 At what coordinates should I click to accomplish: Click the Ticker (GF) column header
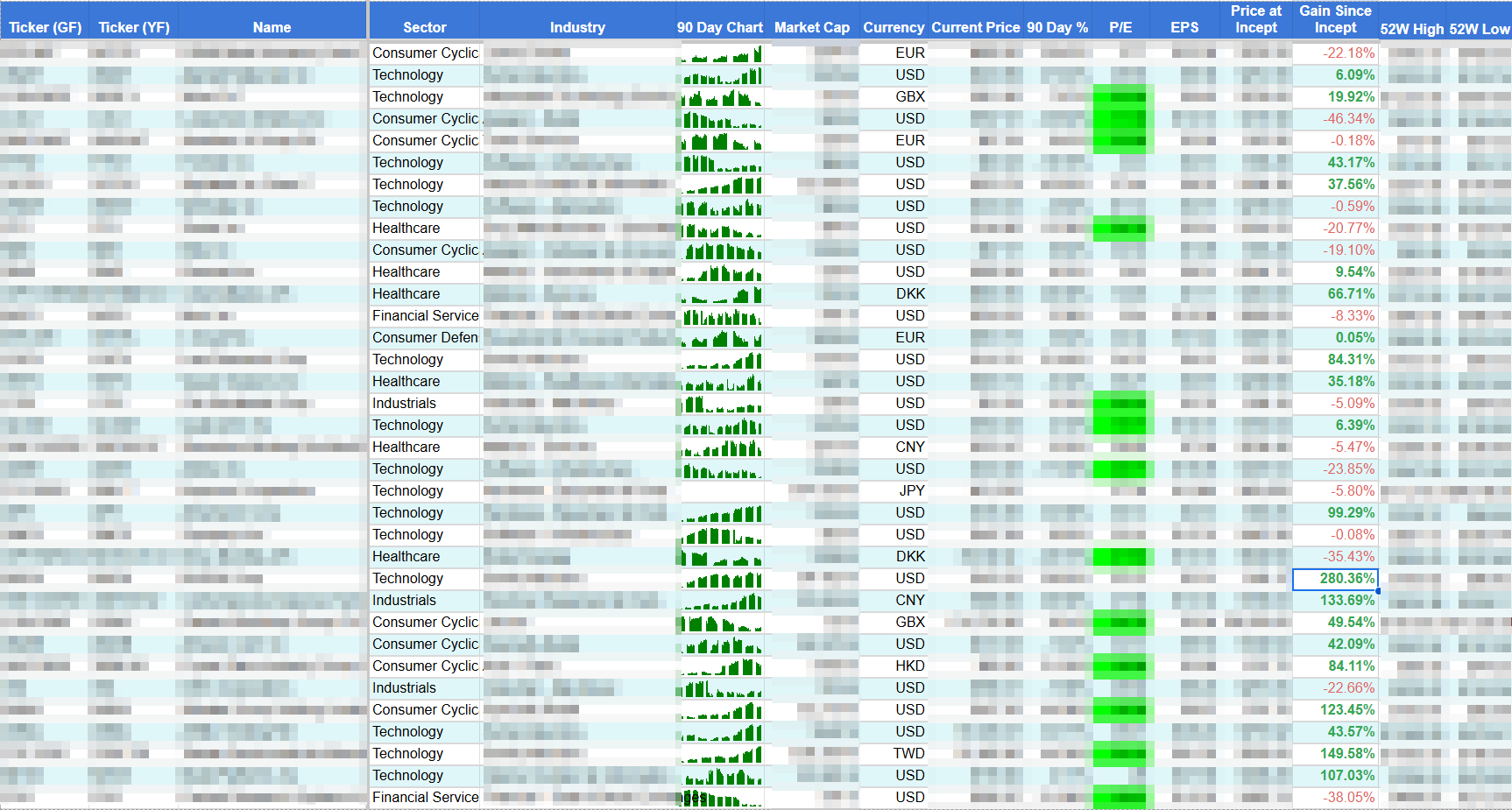(x=45, y=27)
